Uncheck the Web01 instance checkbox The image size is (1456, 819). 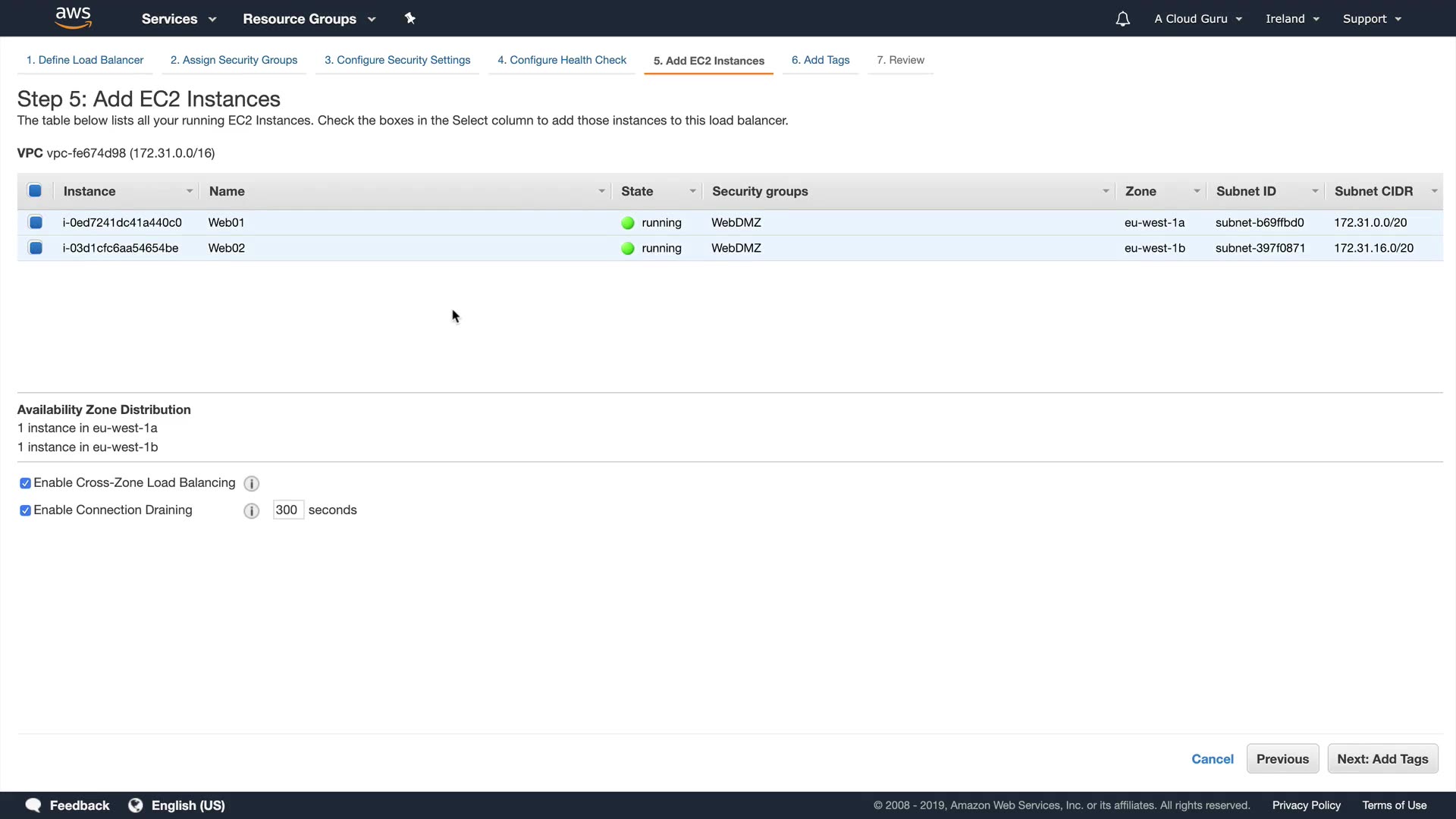[36, 222]
